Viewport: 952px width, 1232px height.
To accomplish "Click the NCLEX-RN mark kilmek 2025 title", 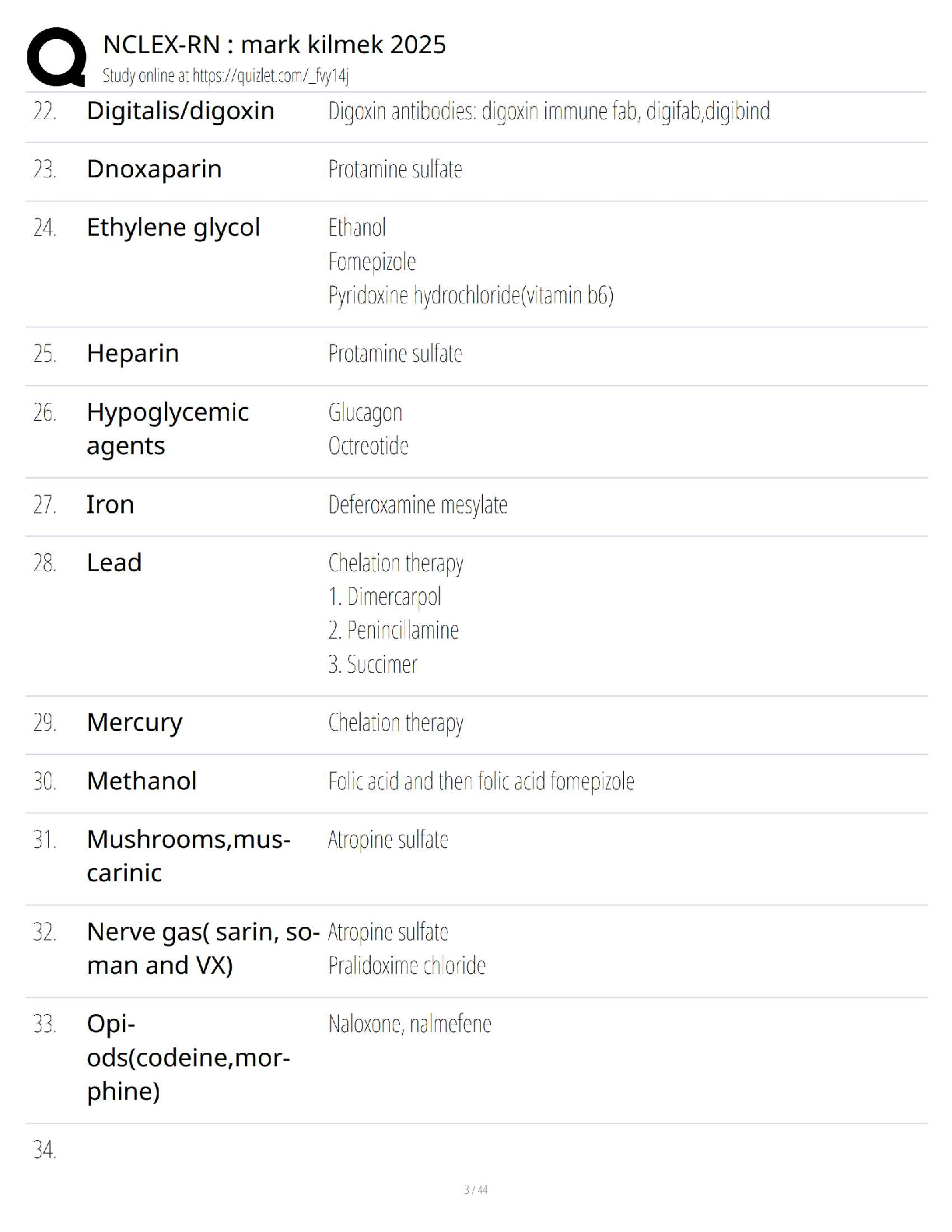I will (274, 44).
